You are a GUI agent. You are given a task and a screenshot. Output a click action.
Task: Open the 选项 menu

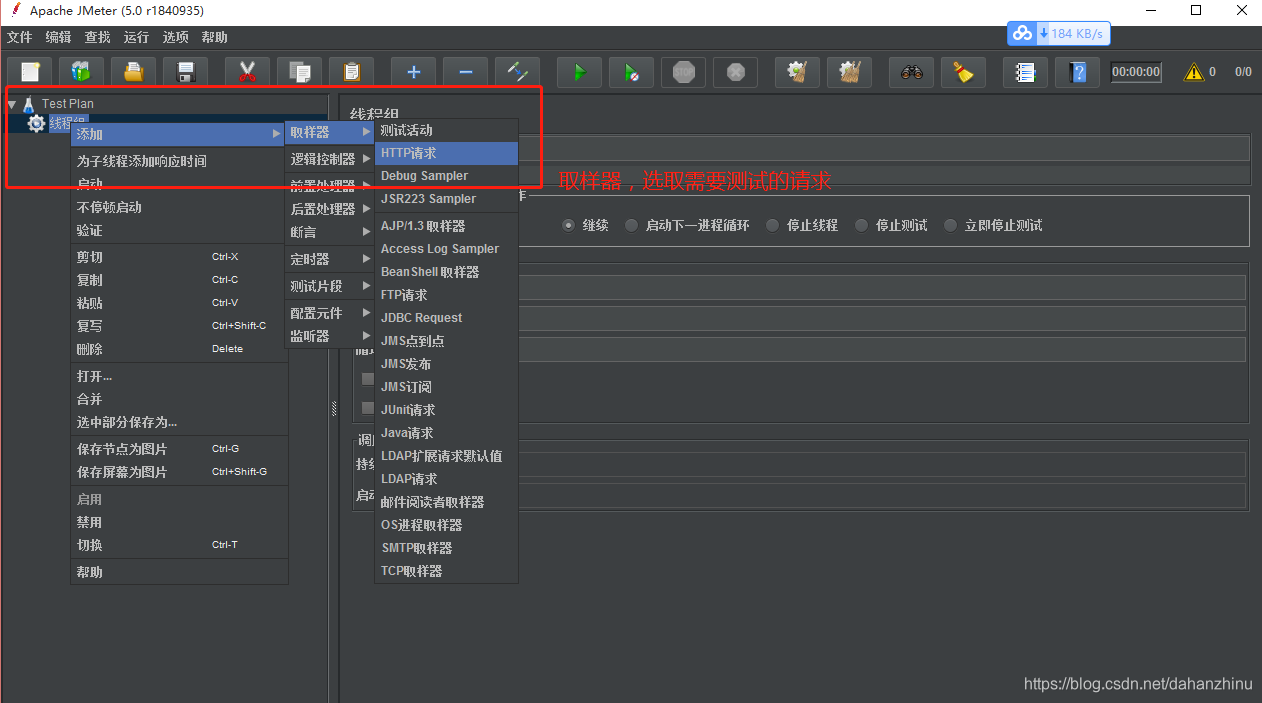click(175, 37)
